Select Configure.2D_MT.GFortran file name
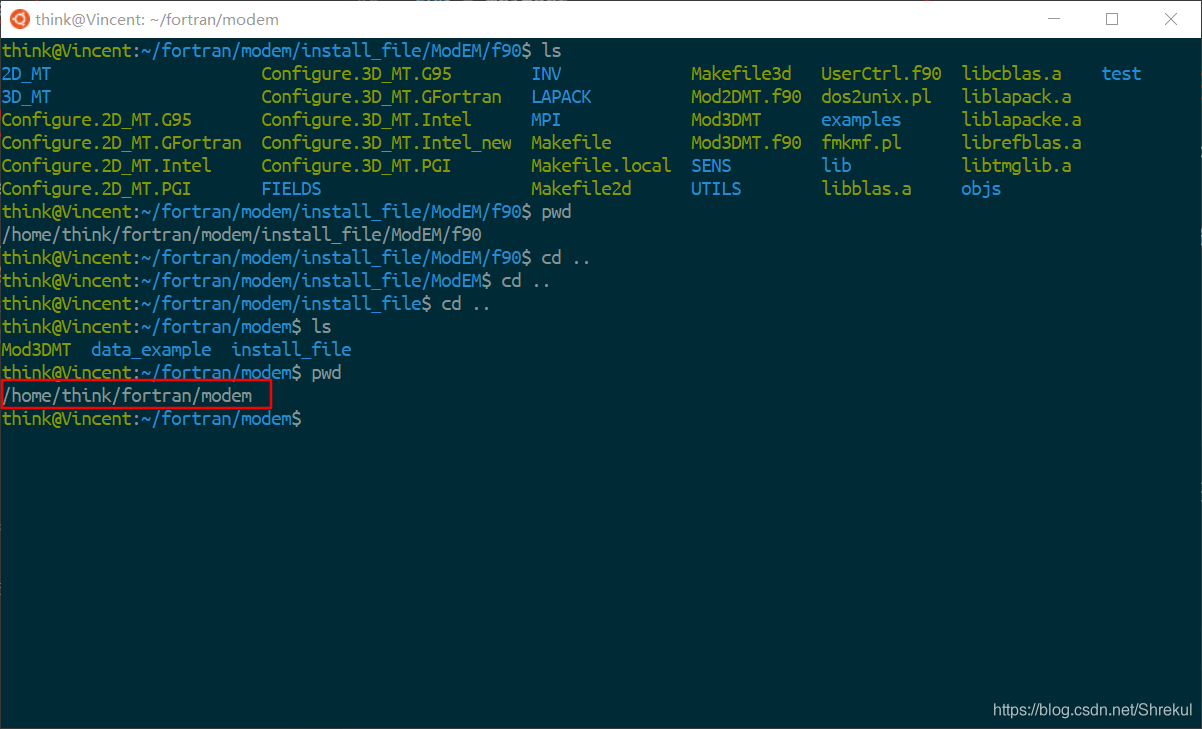The height and width of the screenshot is (729, 1202). [122, 142]
